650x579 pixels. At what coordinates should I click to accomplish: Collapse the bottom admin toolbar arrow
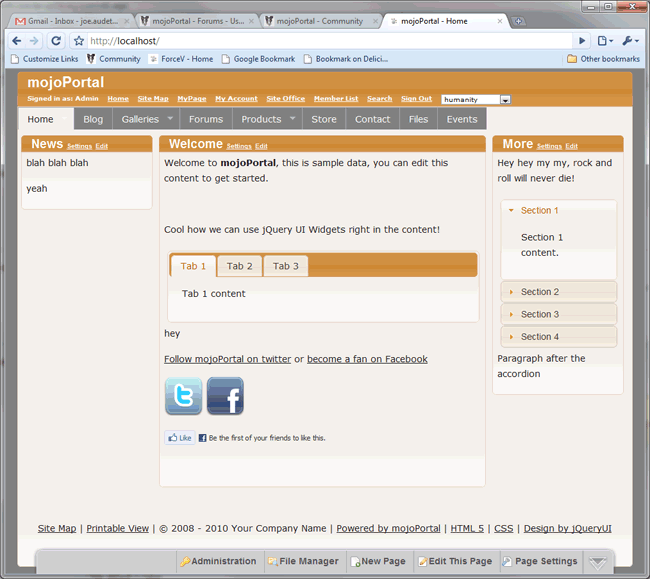pos(598,562)
